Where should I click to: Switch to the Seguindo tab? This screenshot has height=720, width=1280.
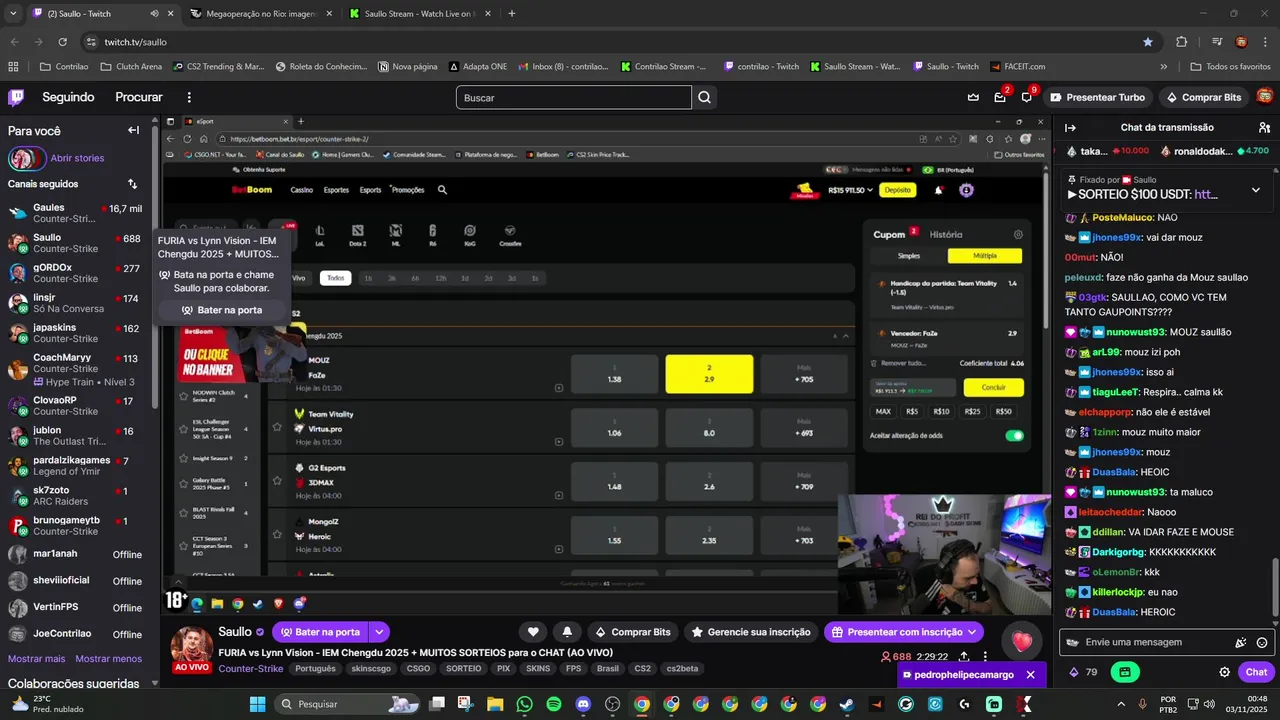[x=68, y=97]
